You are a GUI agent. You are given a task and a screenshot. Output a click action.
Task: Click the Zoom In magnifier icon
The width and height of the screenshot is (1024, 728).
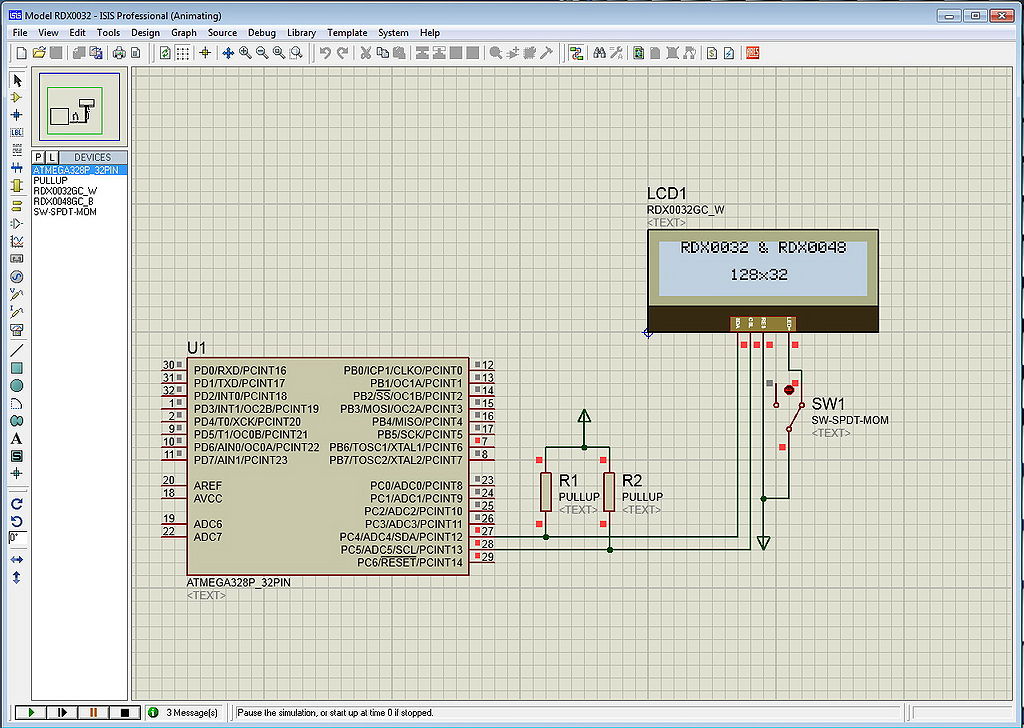pos(246,53)
